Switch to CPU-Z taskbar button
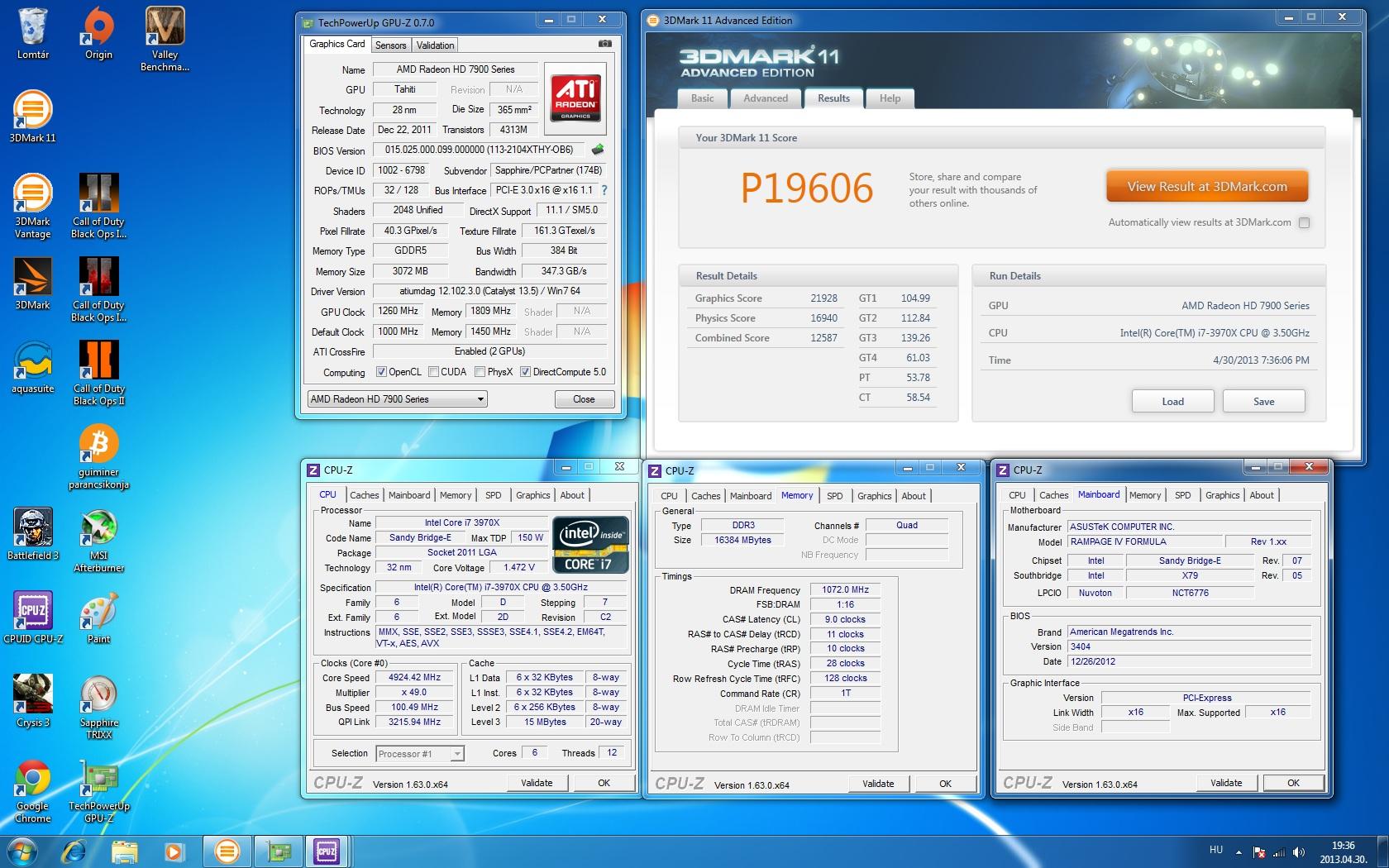Screen dimensions: 1389x868 [327, 851]
